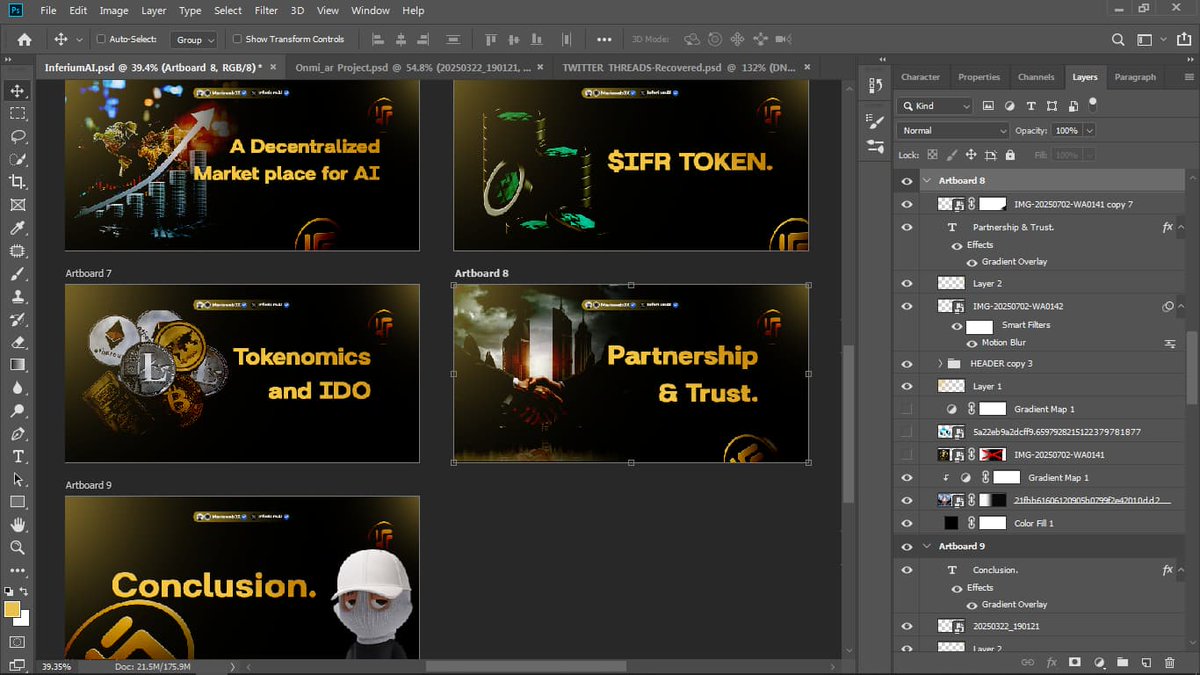Click the Opacity 100% input field

tap(1066, 130)
